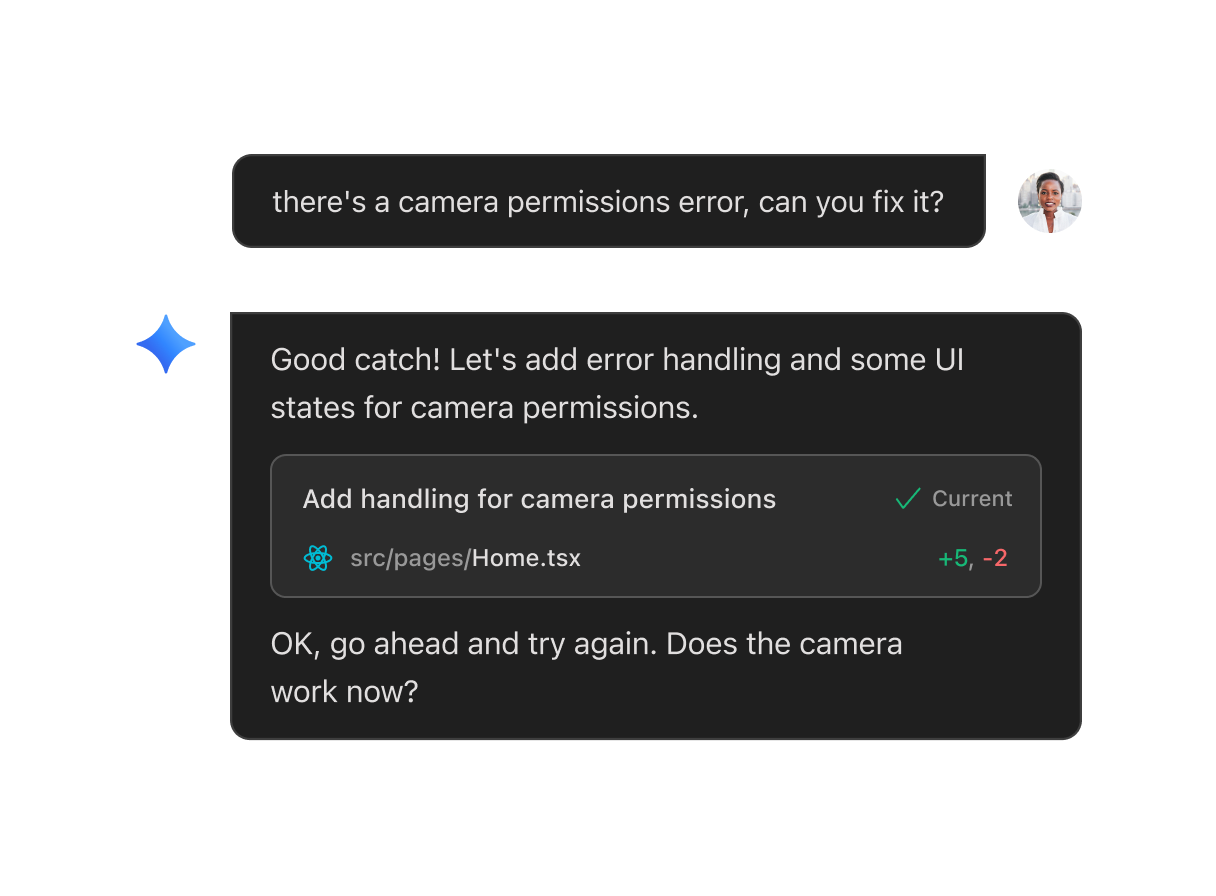Click the blue Gemini sparkle icon

(x=166, y=344)
